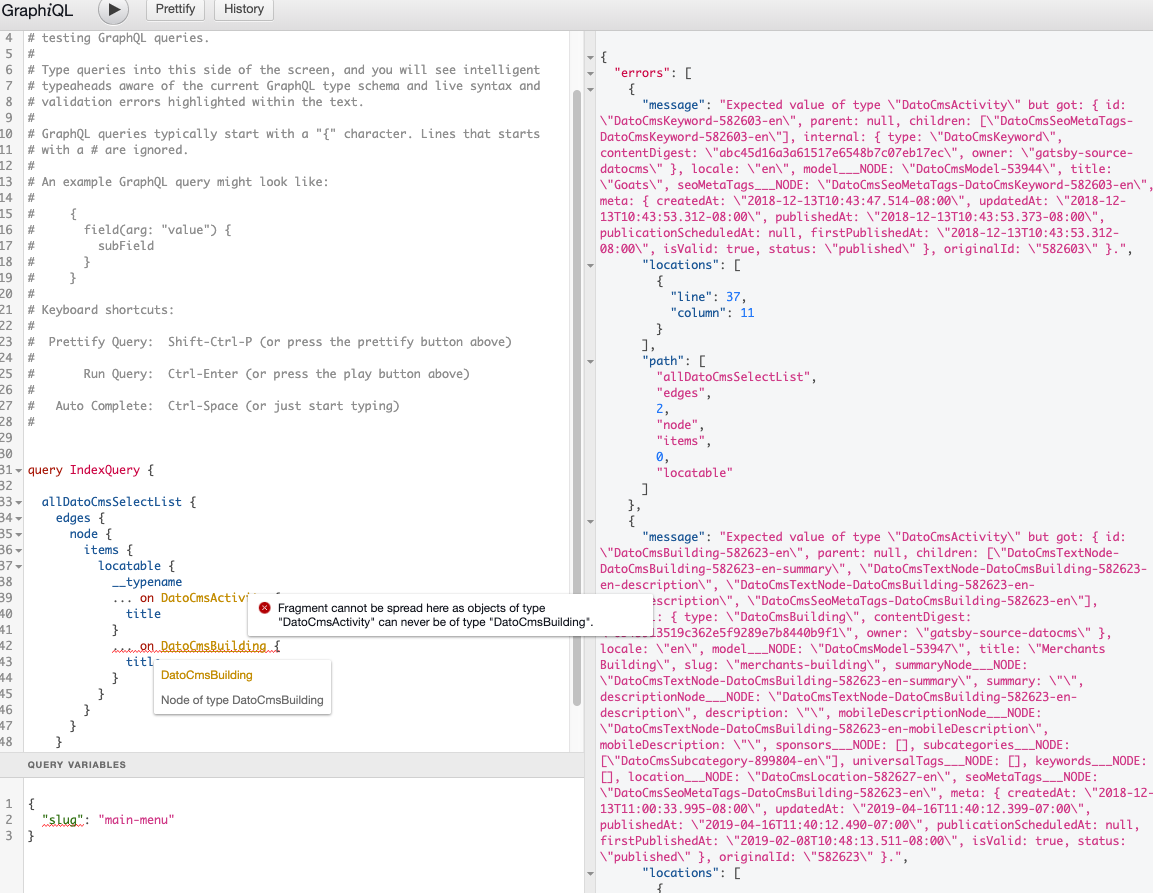This screenshot has width=1153, height=893.
Task: Click the locatable field in the query
Action: [x=129, y=566]
